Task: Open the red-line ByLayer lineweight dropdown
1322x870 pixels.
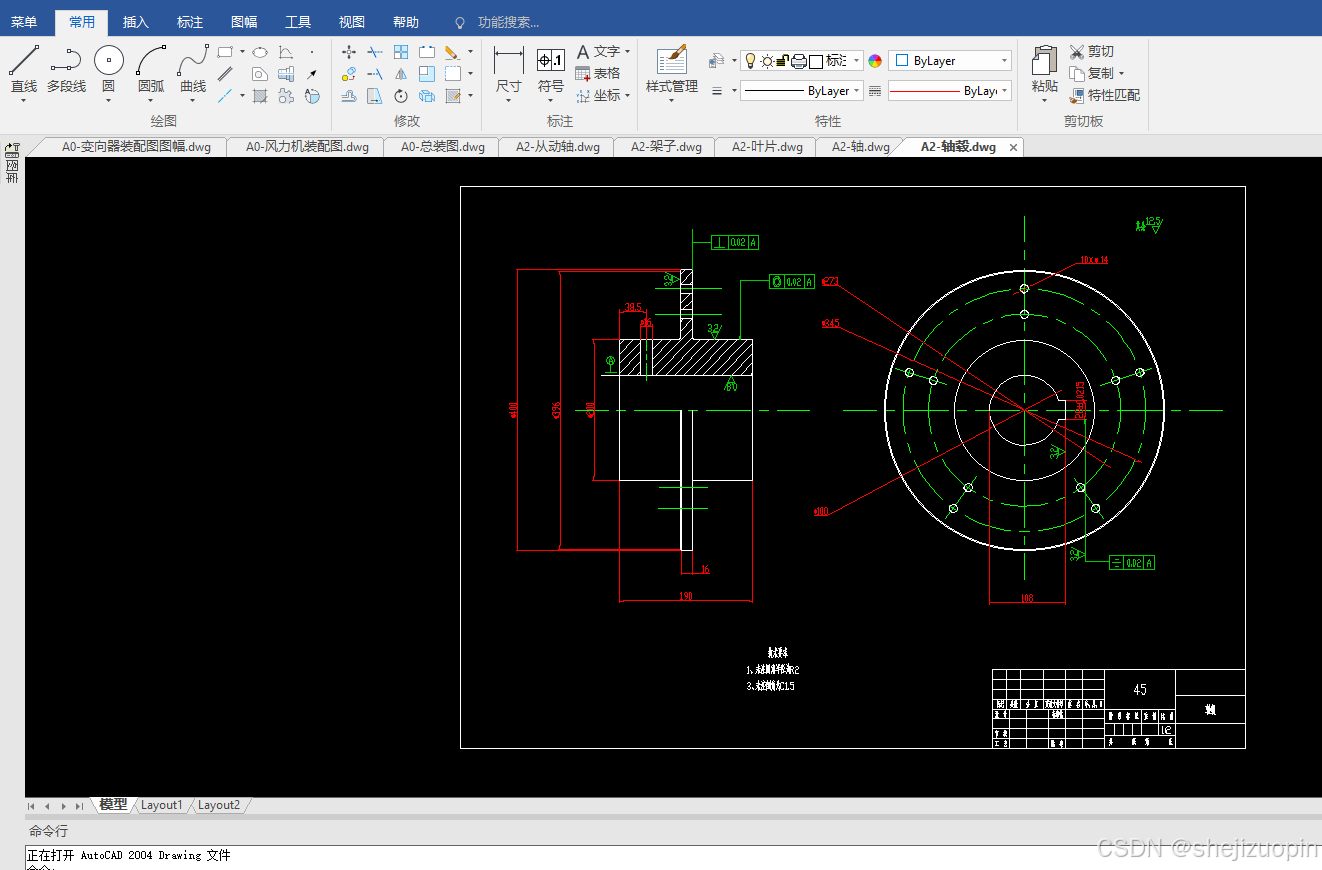Action: coord(1004,90)
